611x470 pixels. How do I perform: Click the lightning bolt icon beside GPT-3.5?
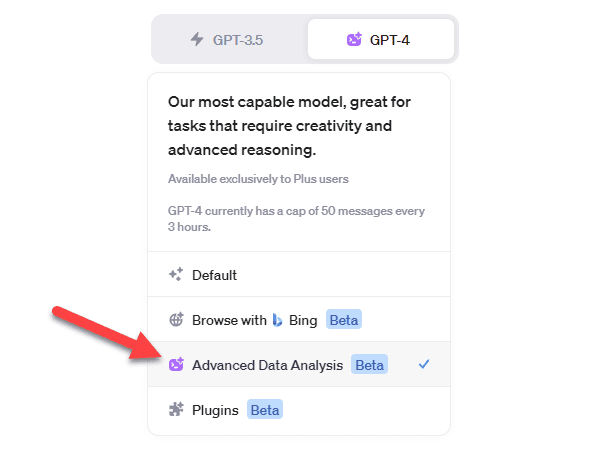(197, 39)
